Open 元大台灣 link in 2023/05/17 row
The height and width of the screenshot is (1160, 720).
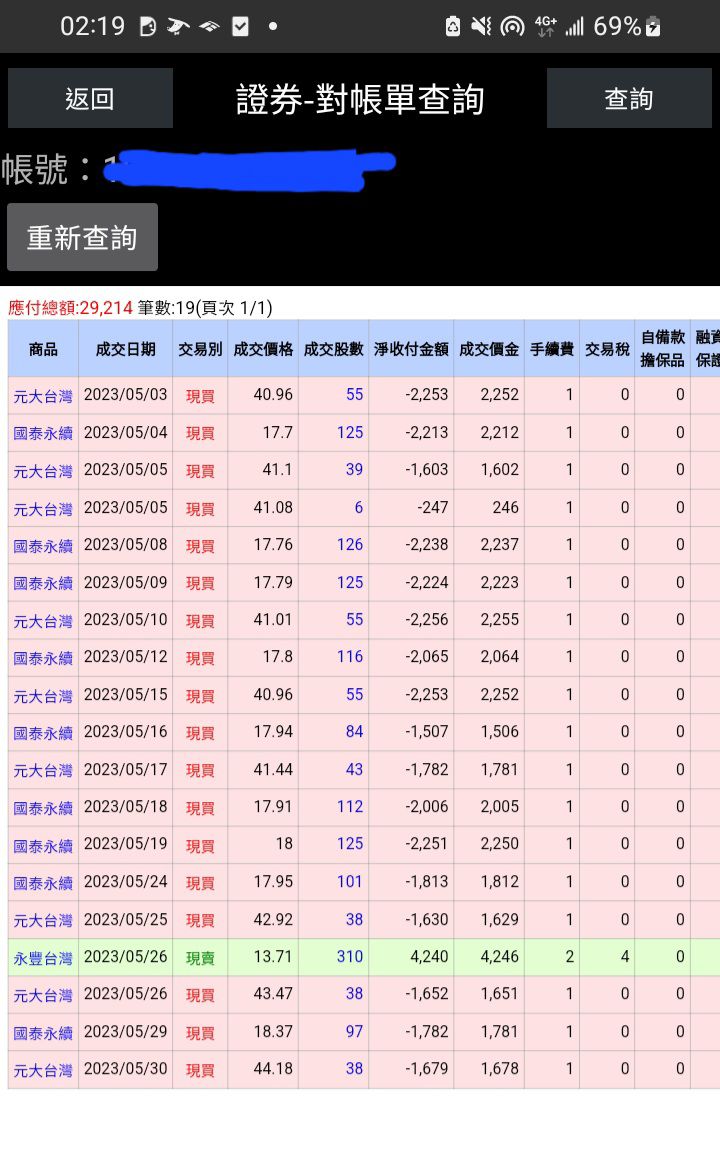pos(43,771)
